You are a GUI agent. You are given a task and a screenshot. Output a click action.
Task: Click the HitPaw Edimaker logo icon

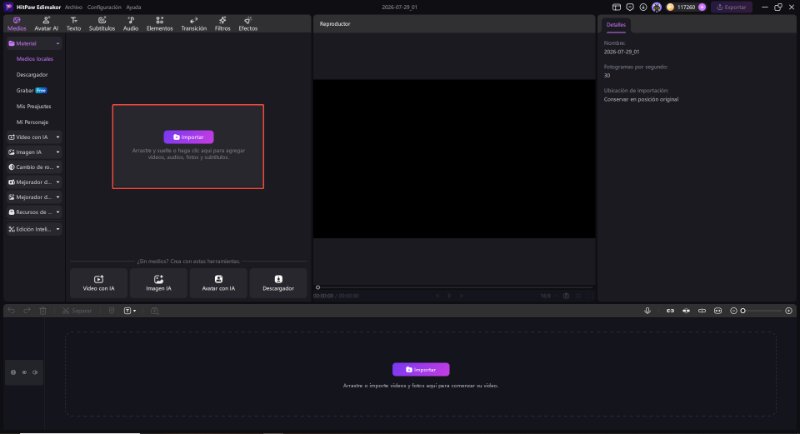coord(9,7)
